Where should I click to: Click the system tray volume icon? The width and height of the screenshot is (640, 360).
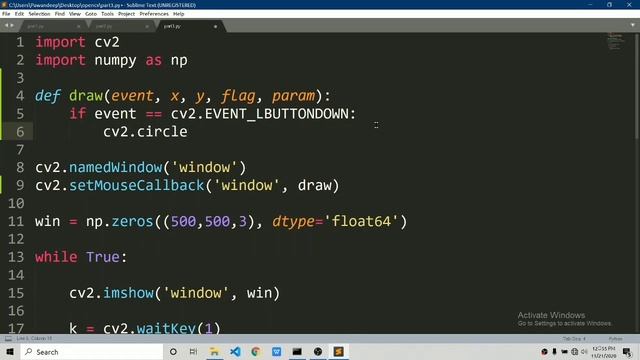coord(584,352)
